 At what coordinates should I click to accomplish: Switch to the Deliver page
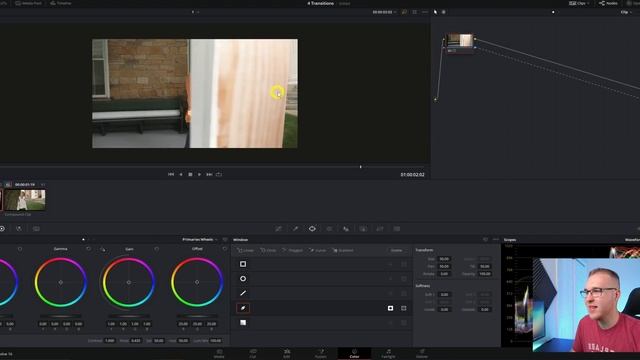click(422, 353)
